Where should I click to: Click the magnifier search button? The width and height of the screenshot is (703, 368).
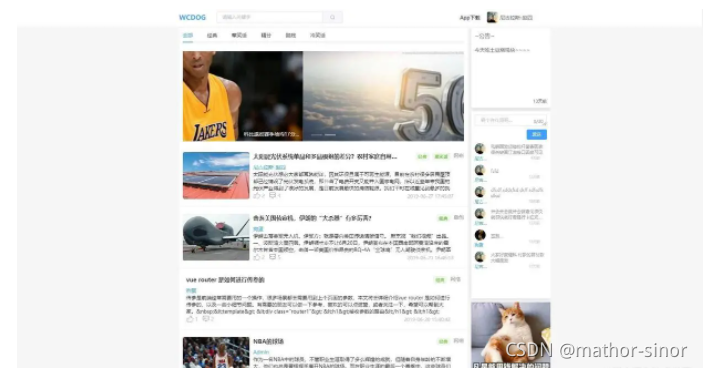tap(332, 17)
